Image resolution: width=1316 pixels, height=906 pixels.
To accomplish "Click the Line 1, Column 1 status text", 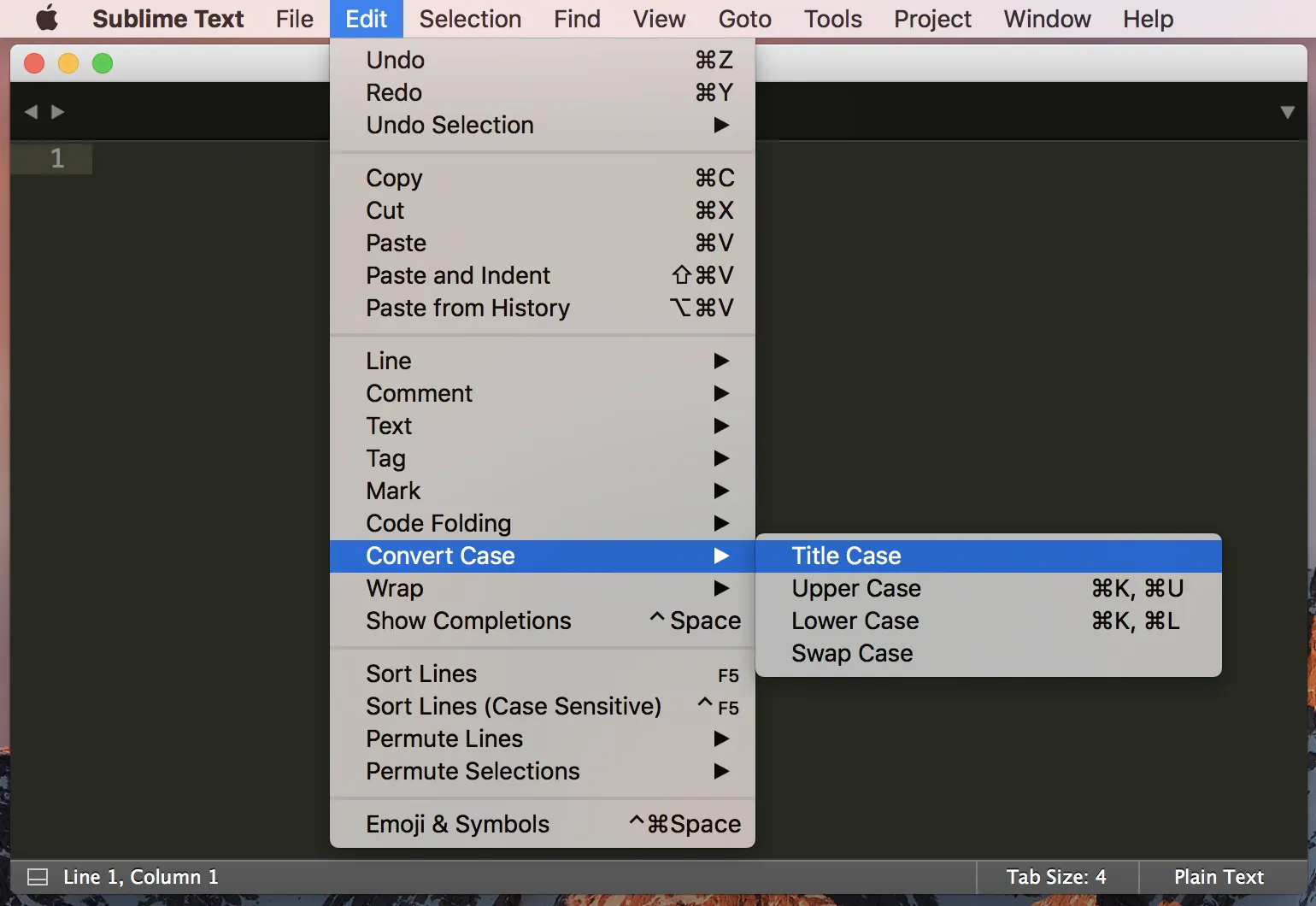I will pos(141,877).
